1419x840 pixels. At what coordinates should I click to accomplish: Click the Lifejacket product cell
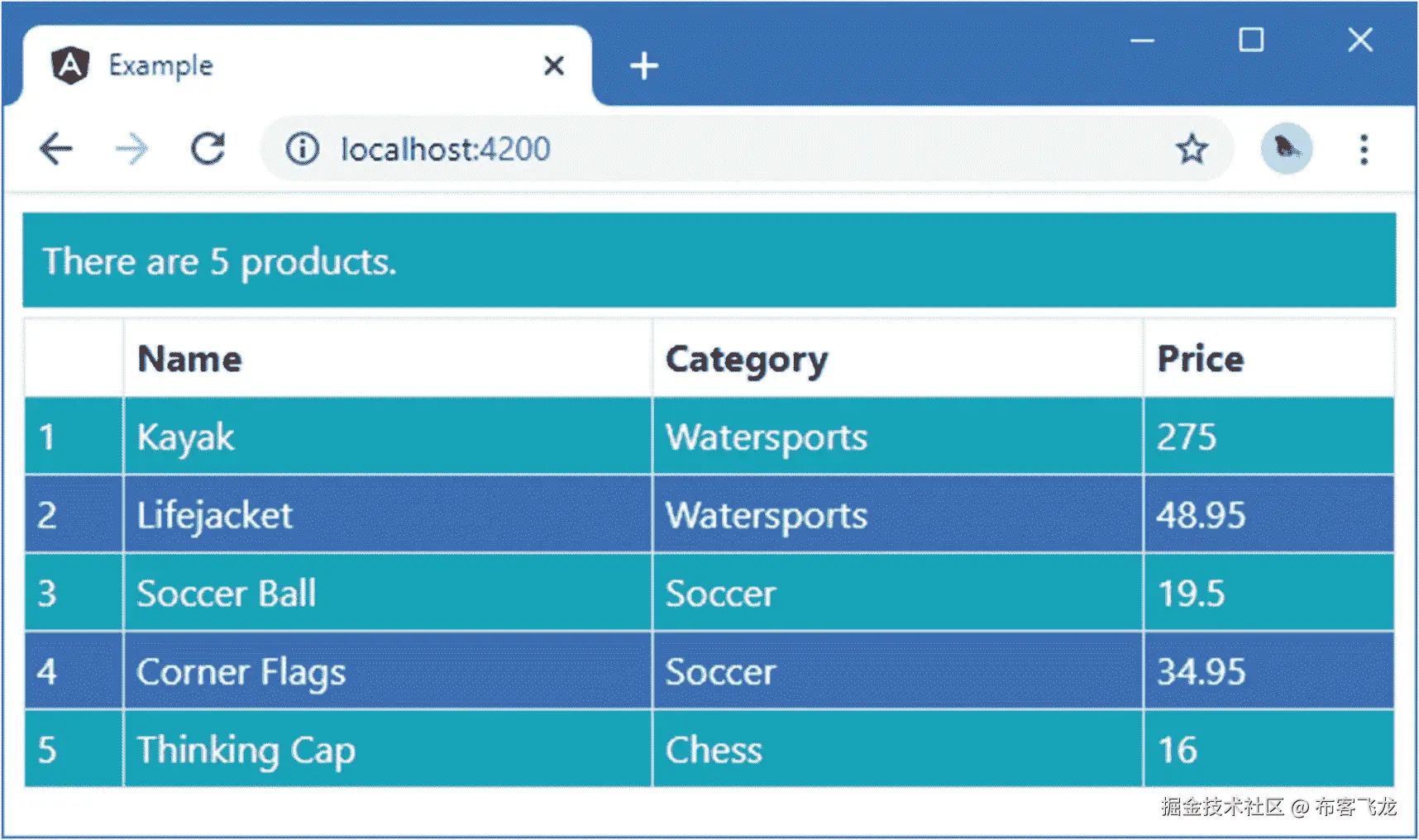pos(215,515)
